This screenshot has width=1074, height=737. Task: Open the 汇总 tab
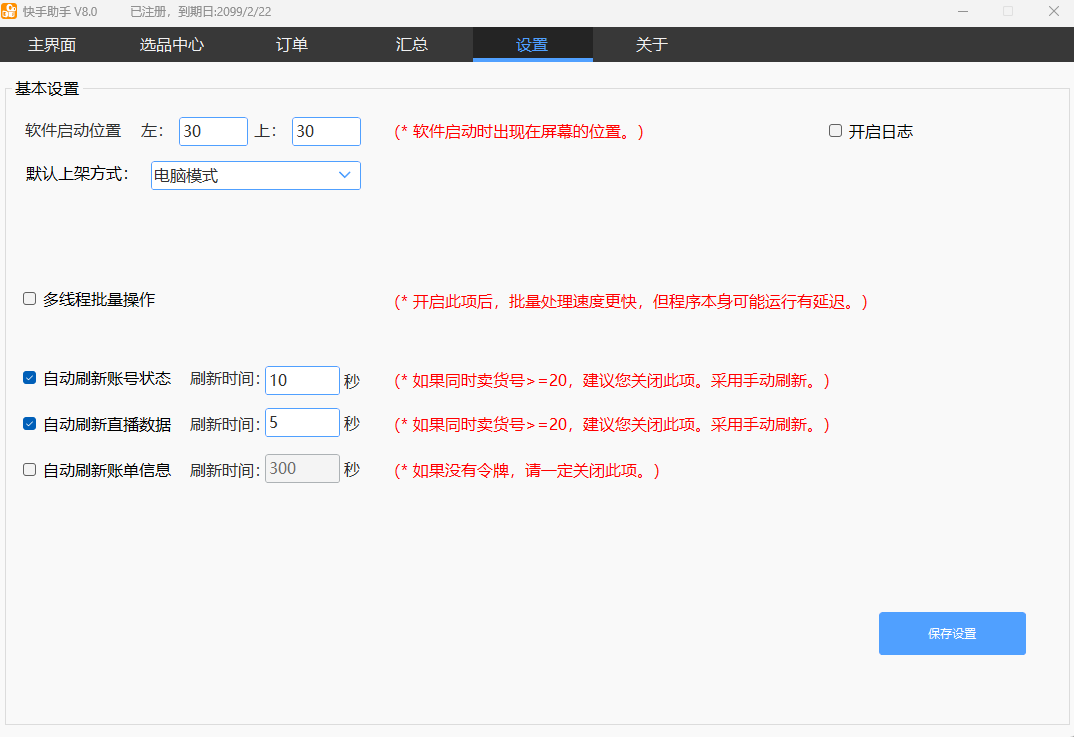[412, 45]
